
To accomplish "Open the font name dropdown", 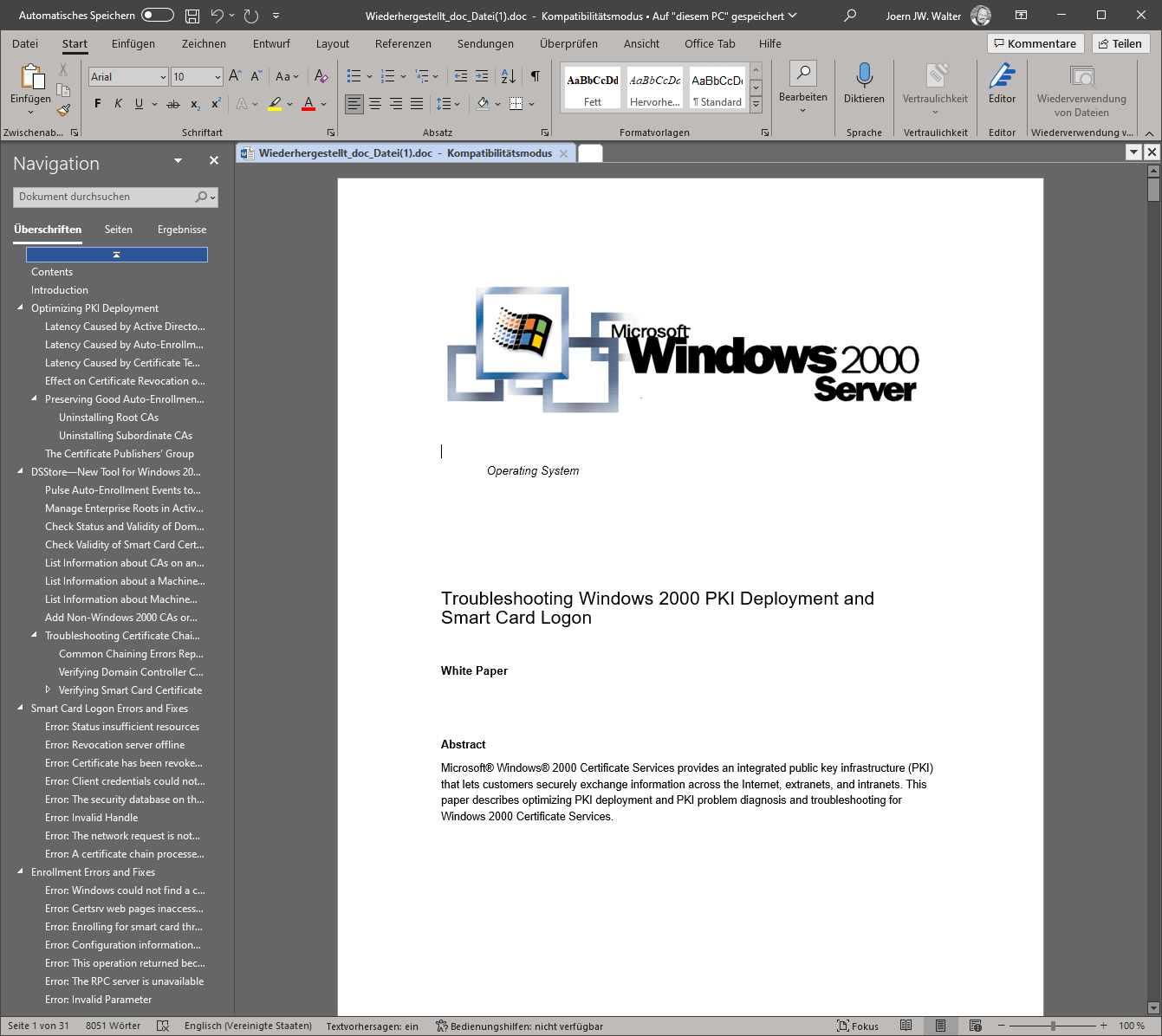I will pos(163,77).
